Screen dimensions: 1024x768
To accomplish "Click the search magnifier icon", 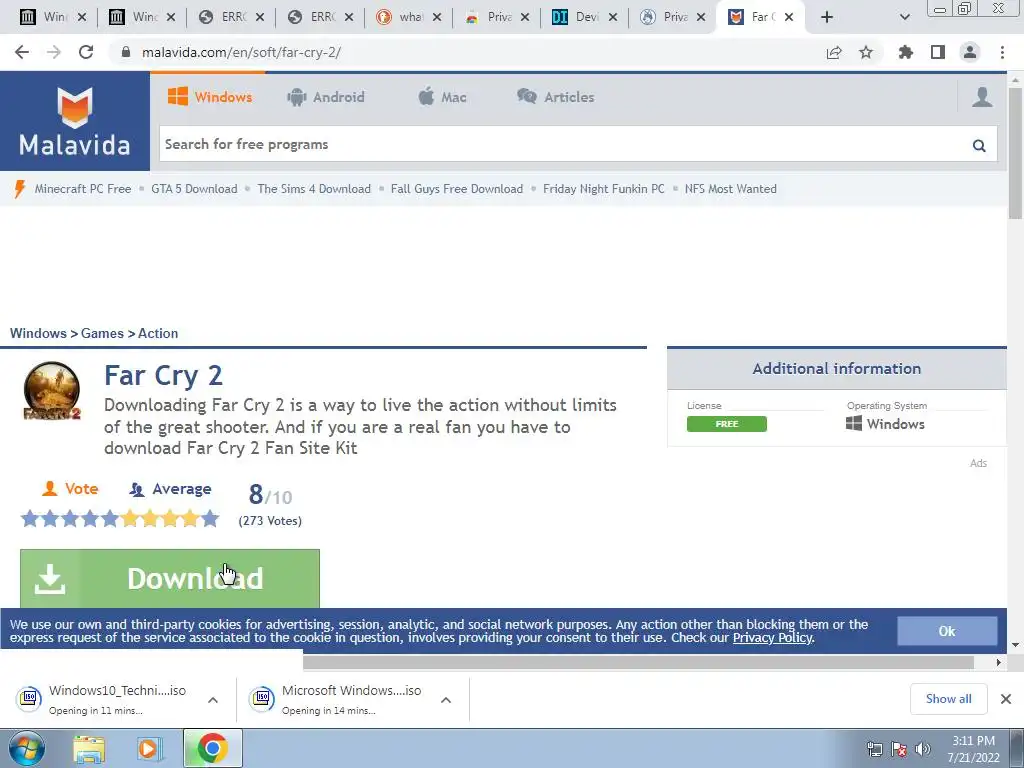I will 979,145.
